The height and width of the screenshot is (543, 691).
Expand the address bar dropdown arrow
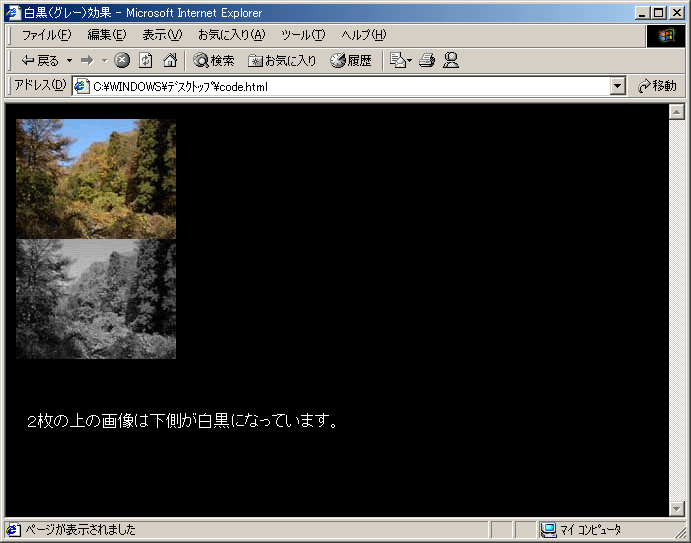point(618,86)
